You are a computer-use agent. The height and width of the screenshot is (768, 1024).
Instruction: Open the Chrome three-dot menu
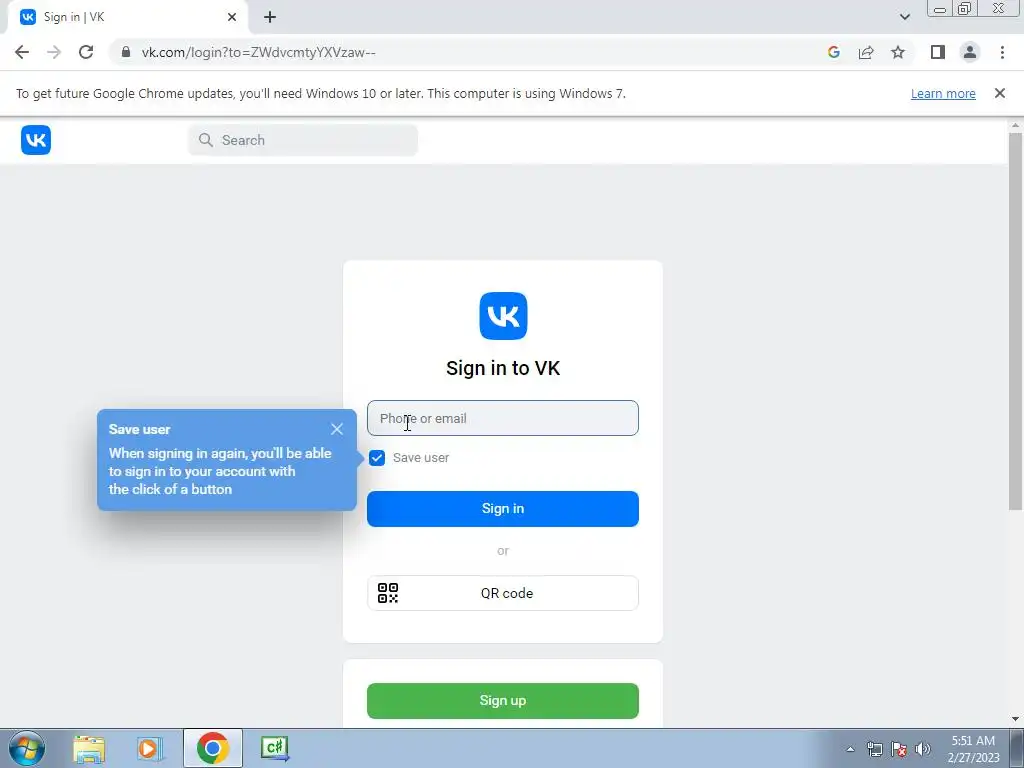pos(1002,52)
